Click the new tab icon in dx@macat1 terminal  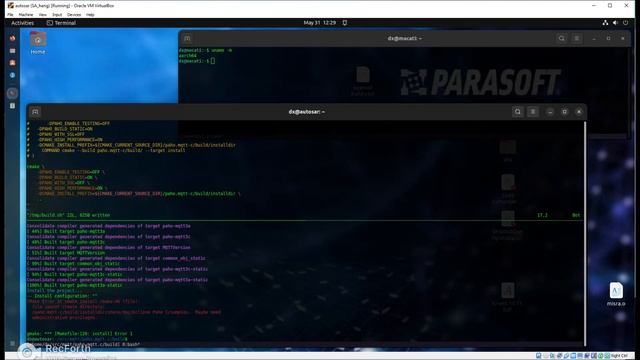coord(187,38)
